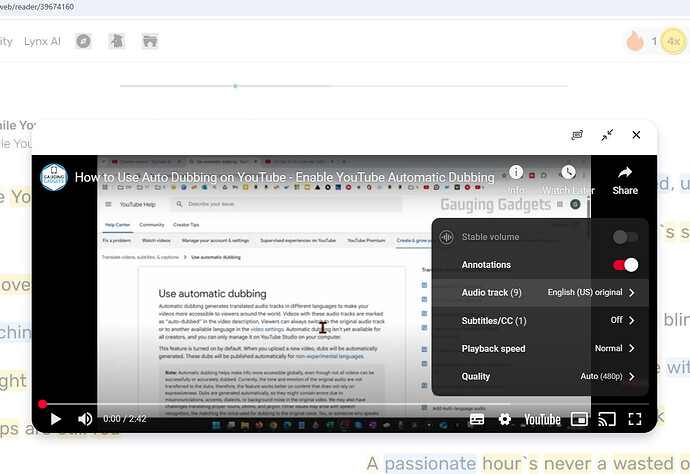Click the reading progress bar dot
The height and width of the screenshot is (474, 690).
(235, 86)
